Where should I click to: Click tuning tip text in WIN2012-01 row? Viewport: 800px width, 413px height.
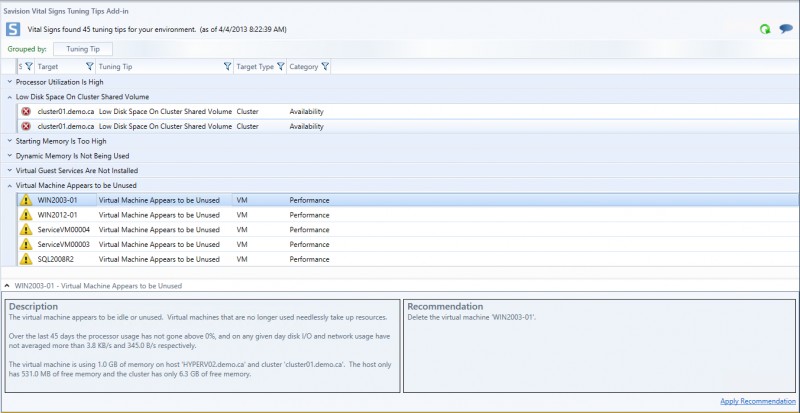coord(159,215)
